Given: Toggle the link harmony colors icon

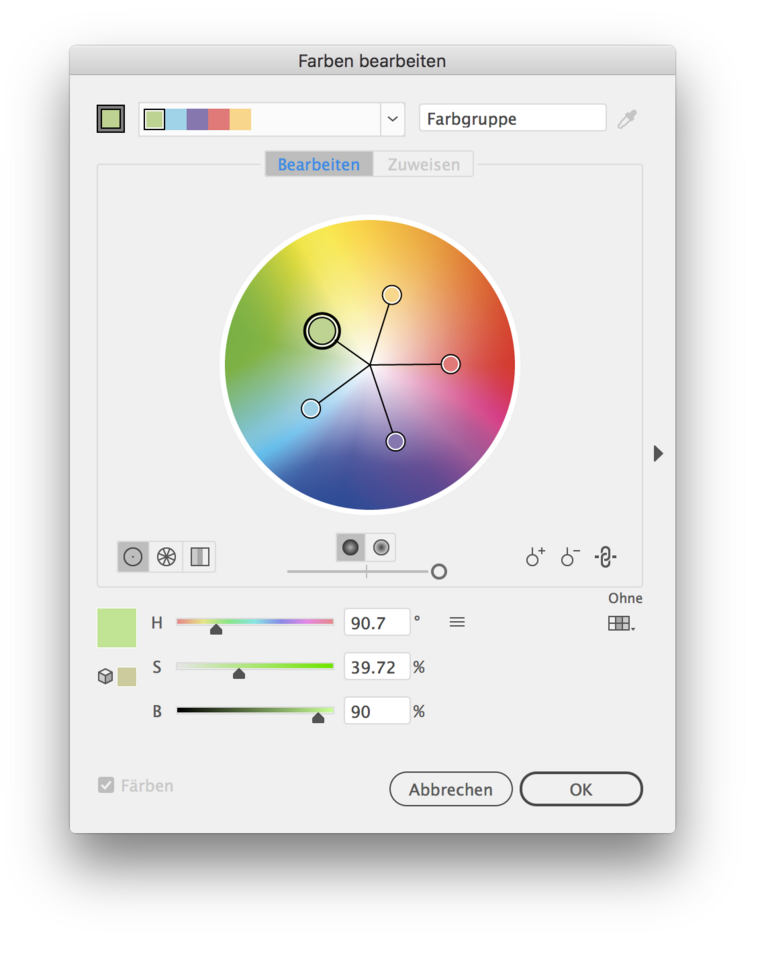Looking at the screenshot, I should pyautogui.click(x=605, y=557).
